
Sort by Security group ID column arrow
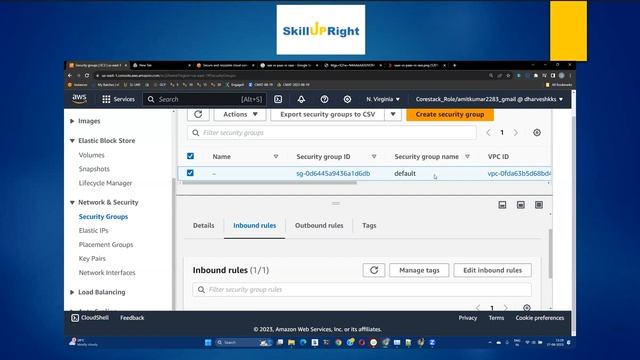(374, 156)
